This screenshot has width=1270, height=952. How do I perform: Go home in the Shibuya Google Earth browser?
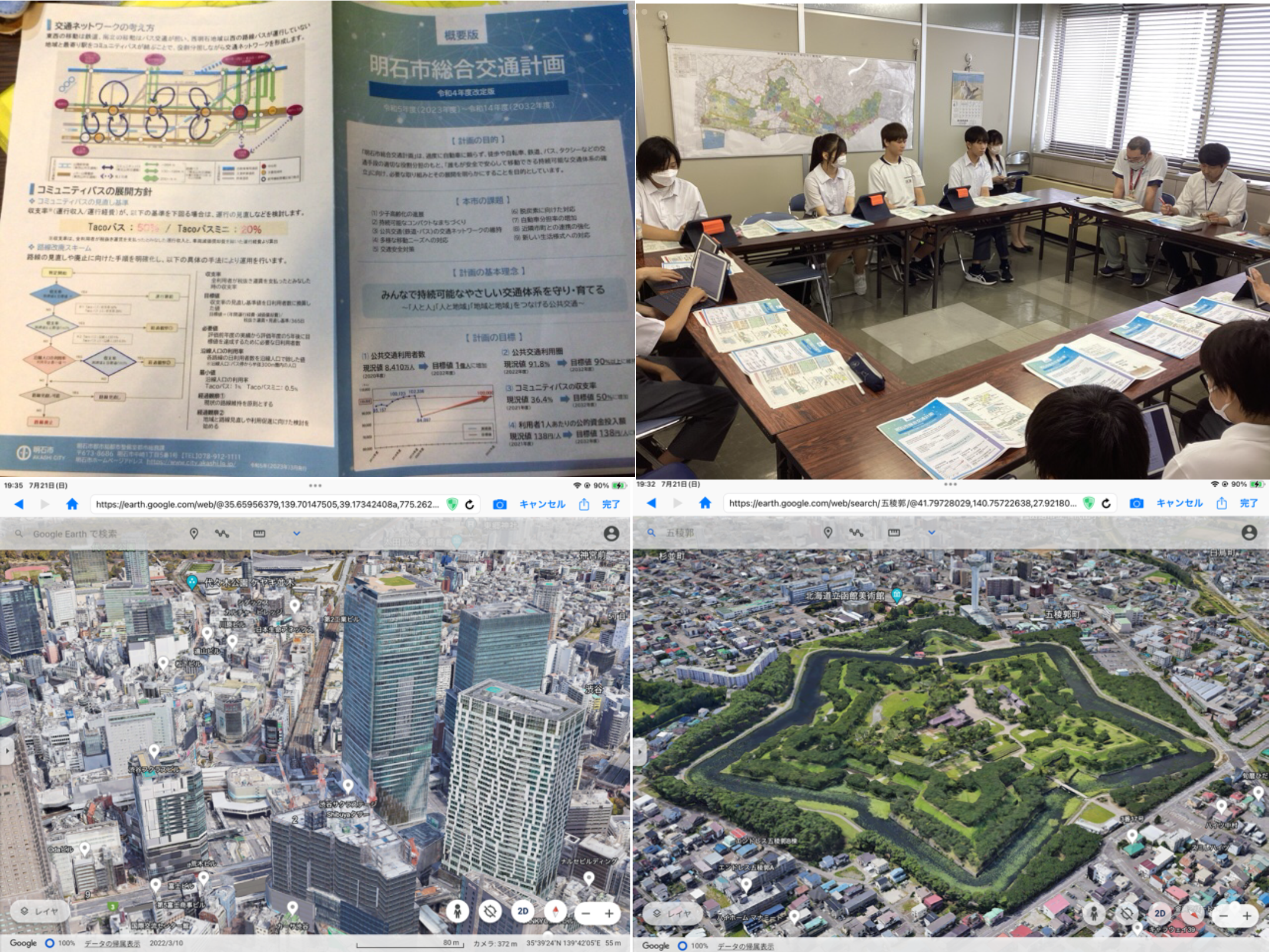pos(72,504)
